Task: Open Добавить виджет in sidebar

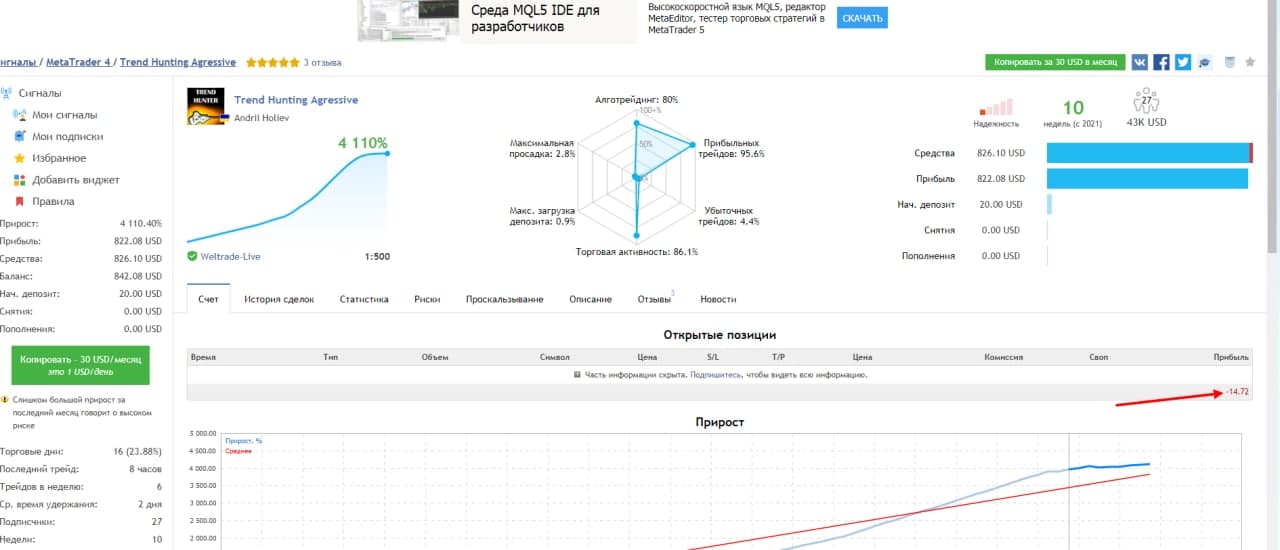Action: [75, 180]
